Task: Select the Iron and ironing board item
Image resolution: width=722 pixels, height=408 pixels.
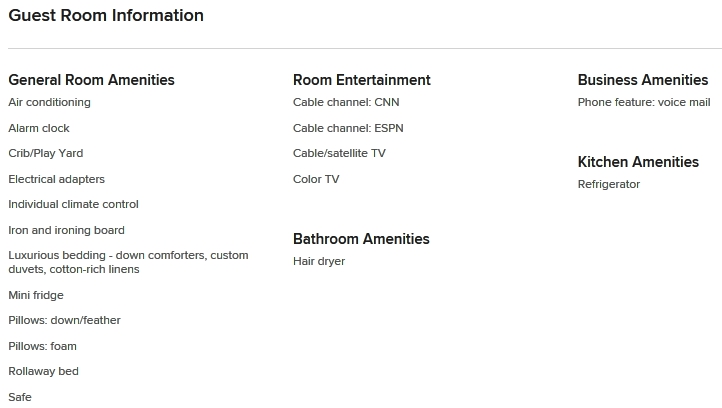Action: click(66, 230)
